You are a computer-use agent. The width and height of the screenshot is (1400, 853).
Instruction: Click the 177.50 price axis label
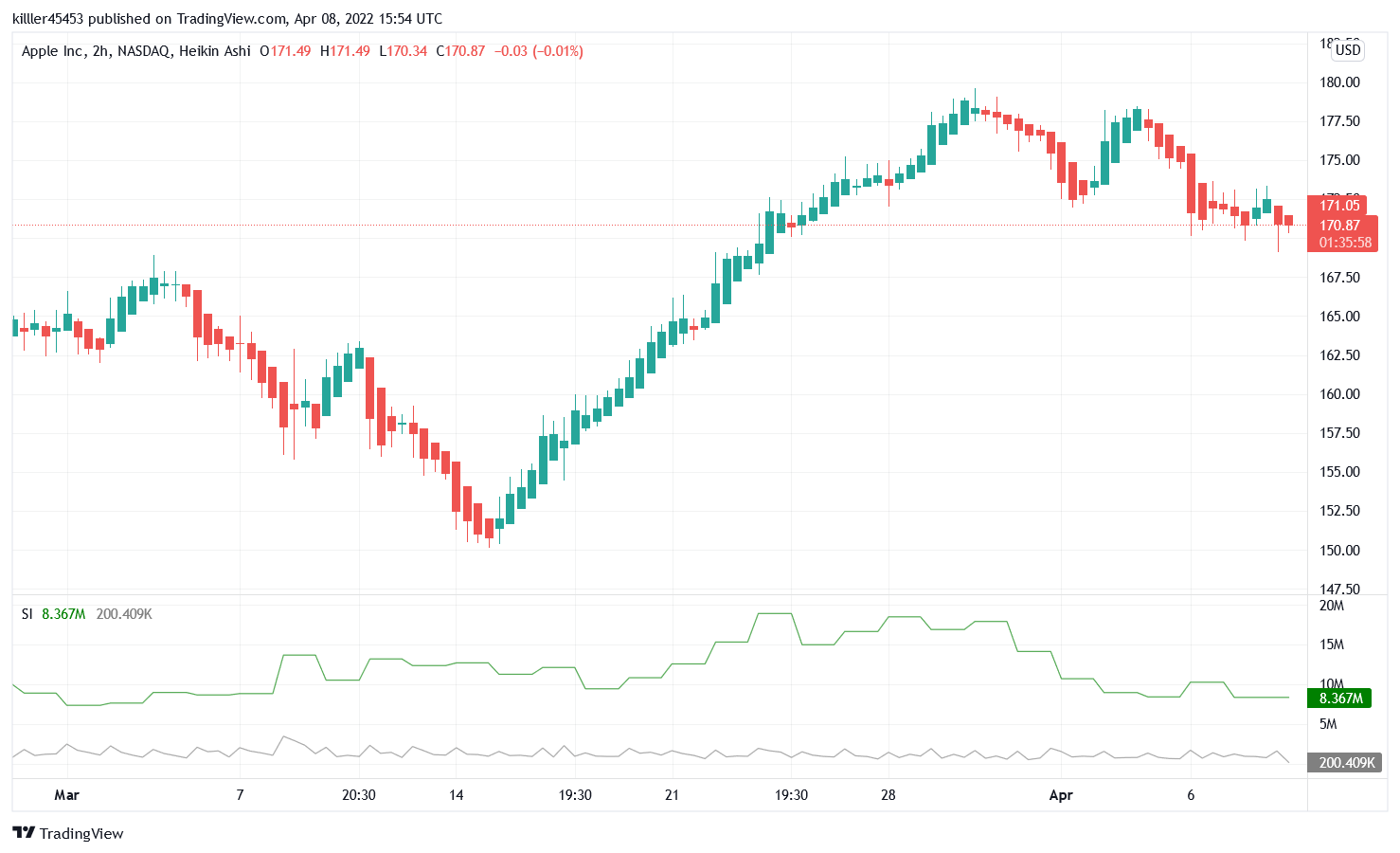pos(1339,121)
